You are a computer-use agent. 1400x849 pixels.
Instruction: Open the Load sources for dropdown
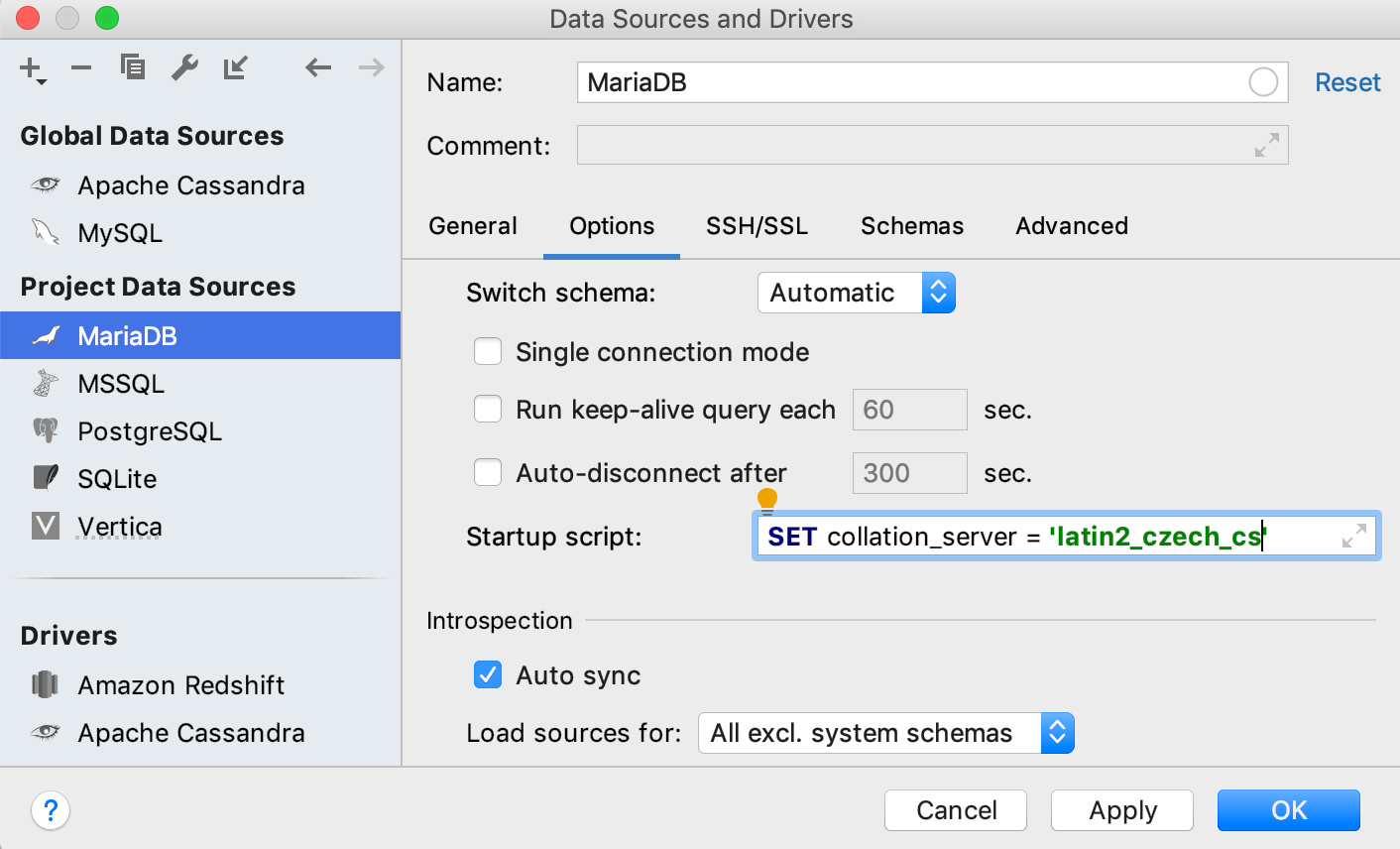[x=886, y=733]
